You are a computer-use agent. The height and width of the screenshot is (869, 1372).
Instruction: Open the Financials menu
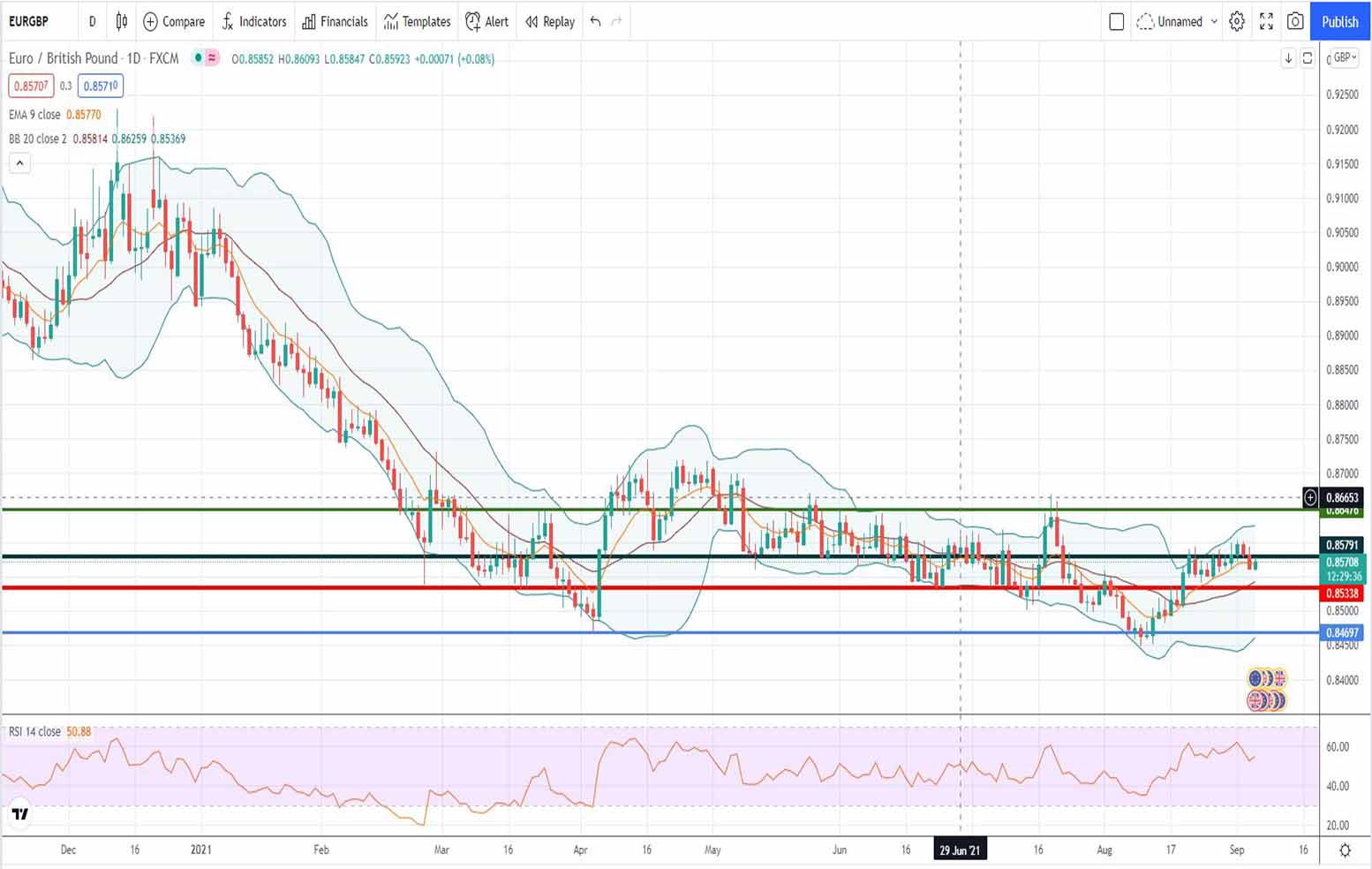[335, 21]
